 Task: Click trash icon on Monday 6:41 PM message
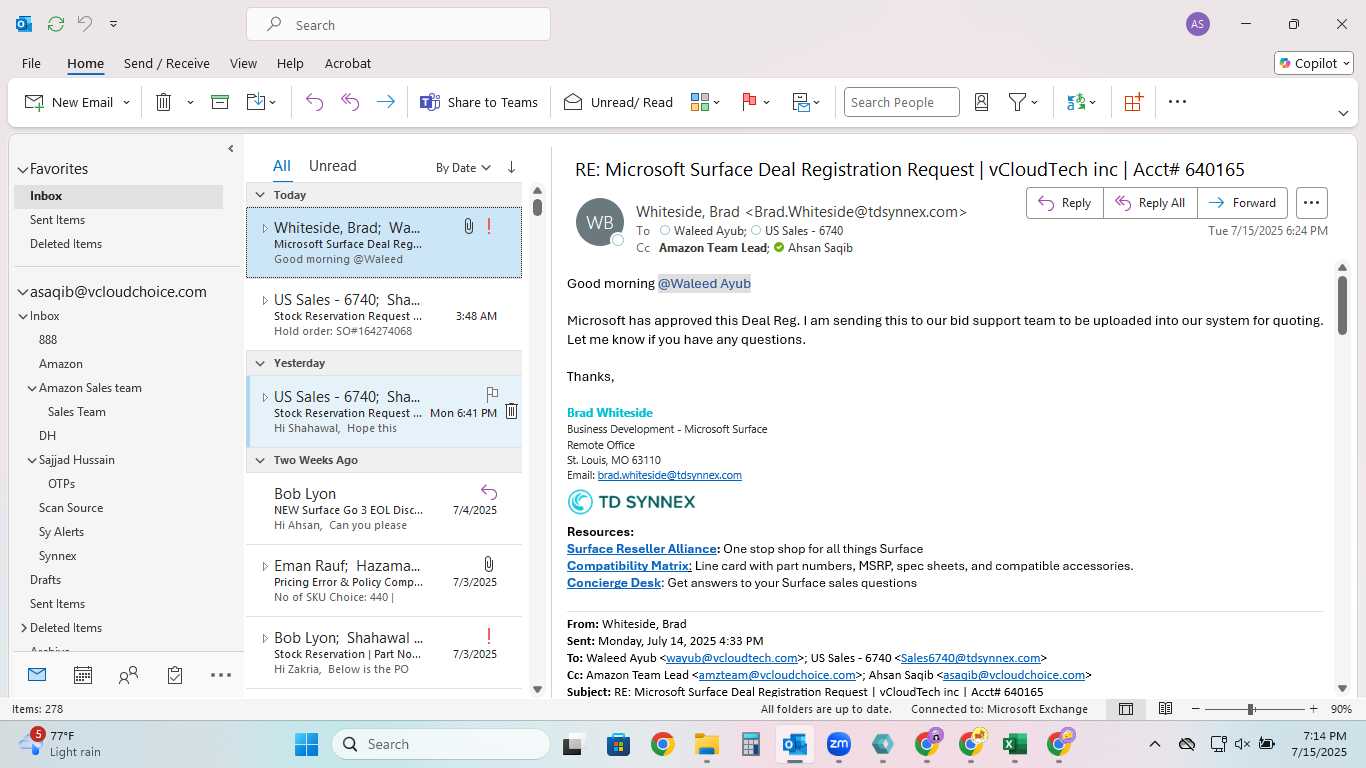511,411
